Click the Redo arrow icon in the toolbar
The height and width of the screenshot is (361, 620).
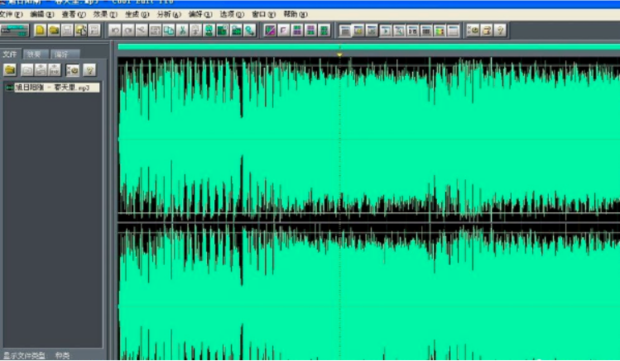tap(128, 30)
